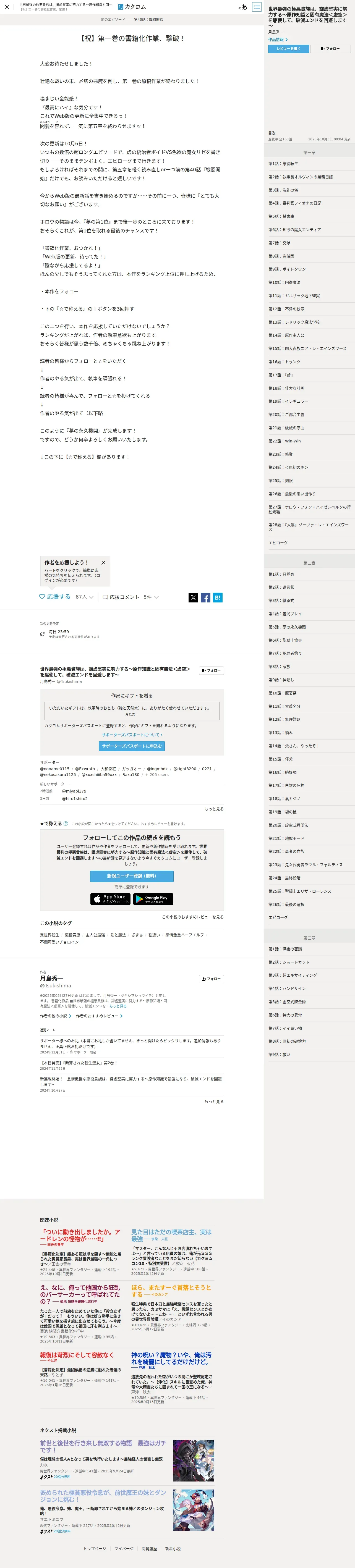Click サポーターズパスポートに申込む button

pos(132,746)
